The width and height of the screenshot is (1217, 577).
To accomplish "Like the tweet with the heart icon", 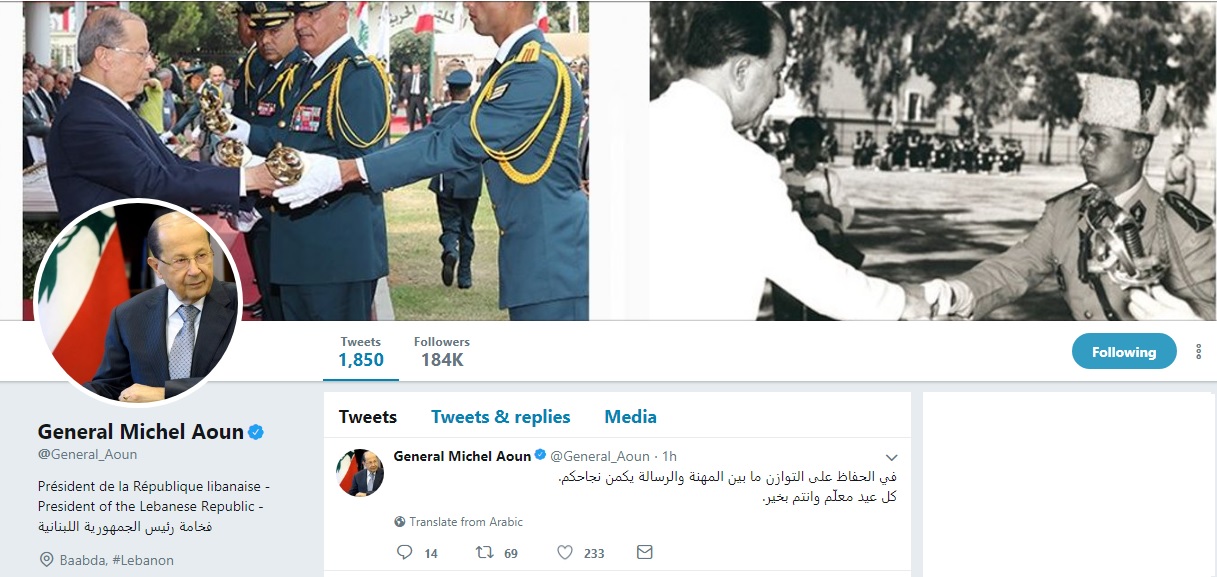I will click(x=564, y=552).
